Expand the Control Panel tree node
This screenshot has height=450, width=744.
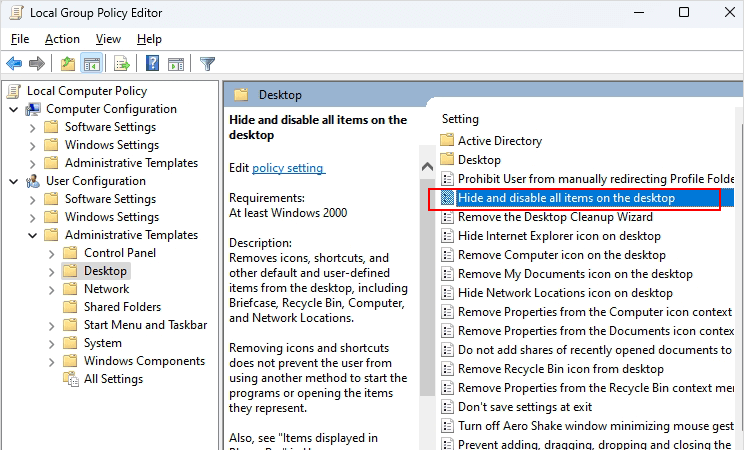tap(51, 253)
